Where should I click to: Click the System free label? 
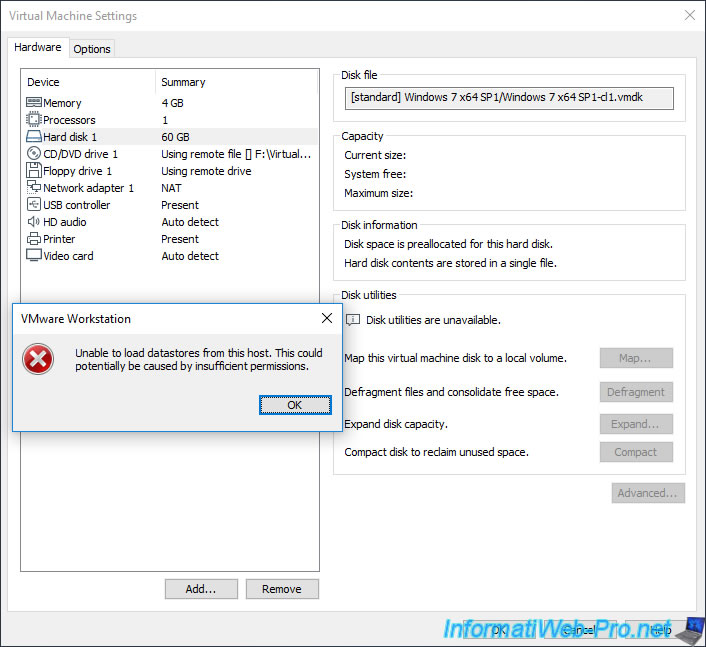375,174
